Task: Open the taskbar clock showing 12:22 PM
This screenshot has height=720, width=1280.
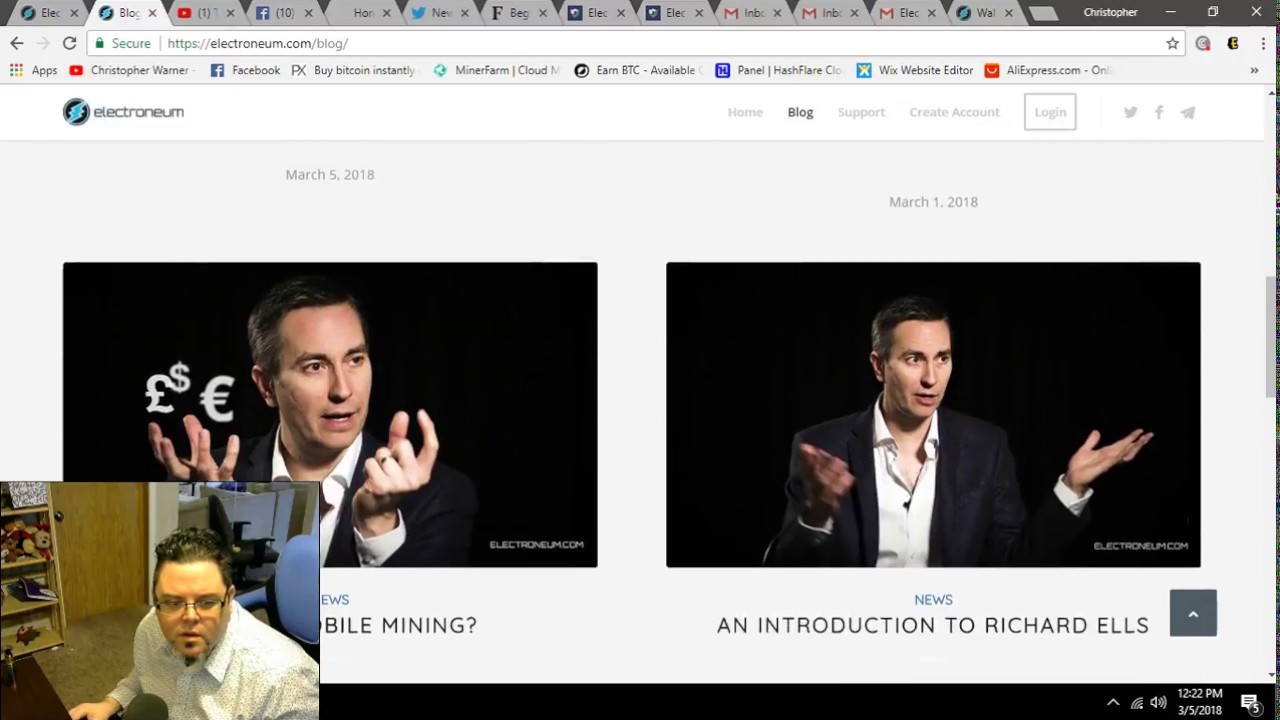Action: [1200, 702]
